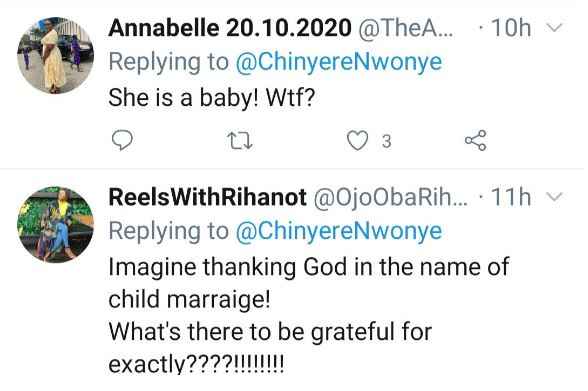
Task: Retweet Annabelle's "She is a baby" tweet
Action: click(x=240, y=141)
